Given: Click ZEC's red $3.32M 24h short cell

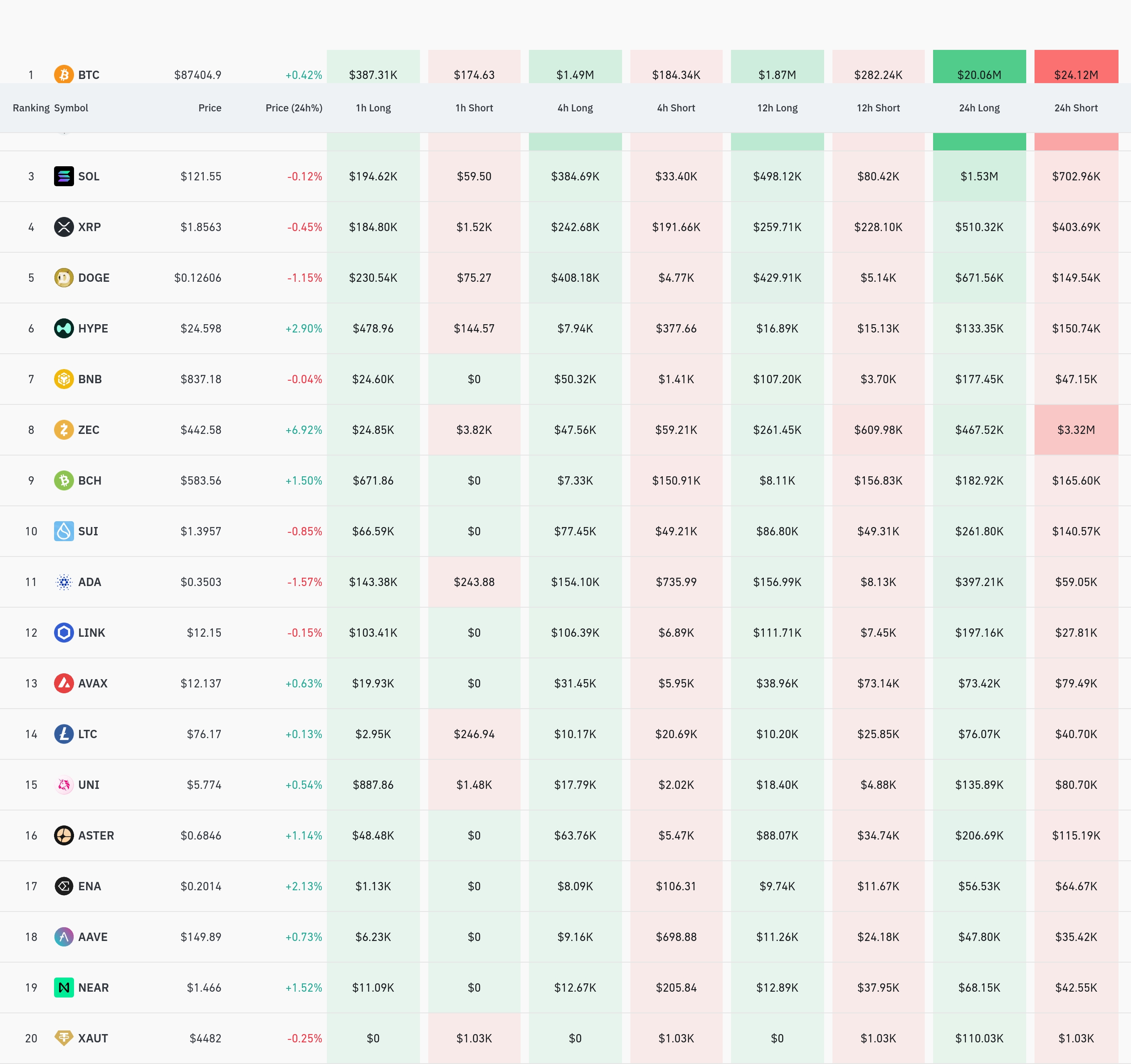Looking at the screenshot, I should click(x=1075, y=429).
